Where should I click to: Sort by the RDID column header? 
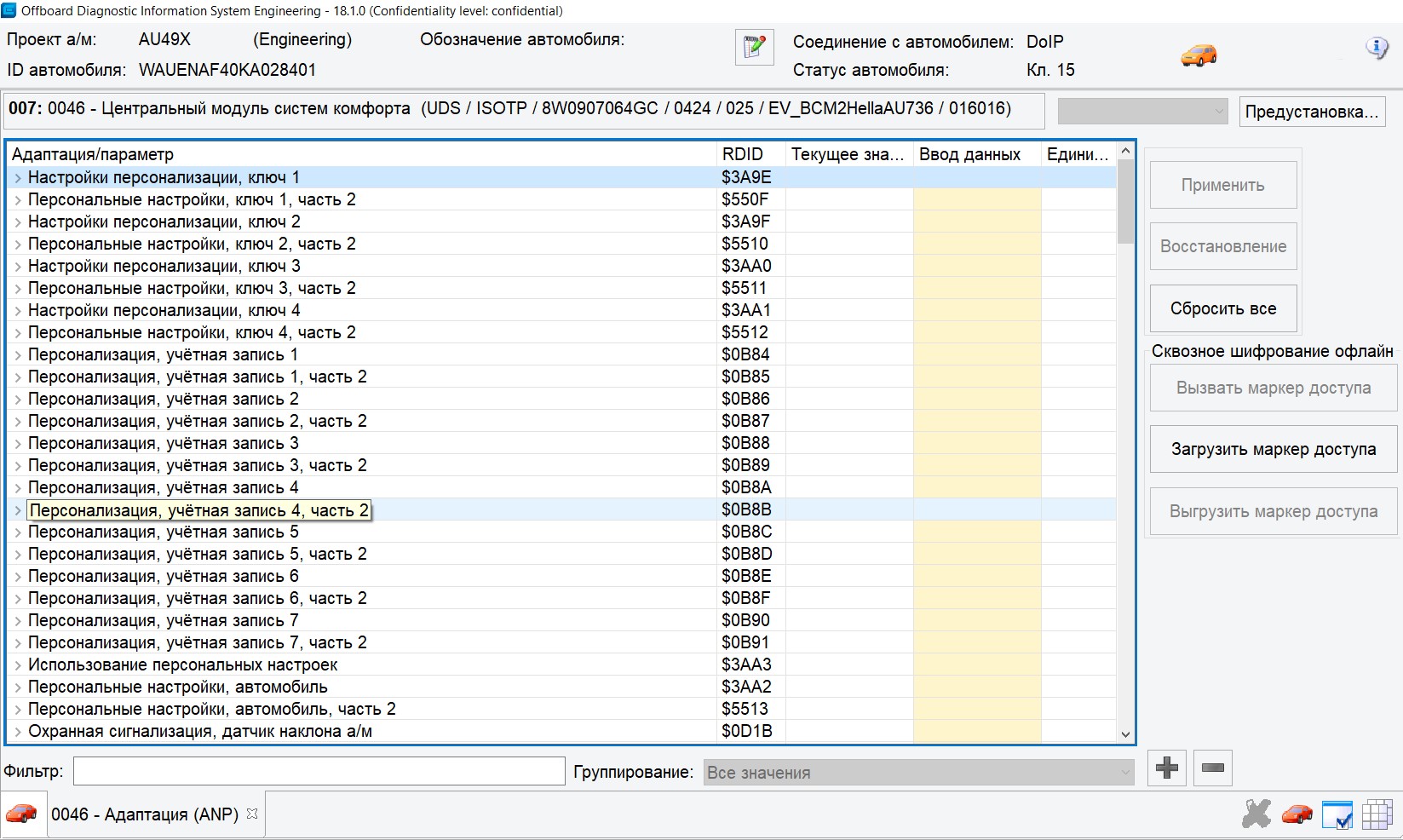pos(743,154)
